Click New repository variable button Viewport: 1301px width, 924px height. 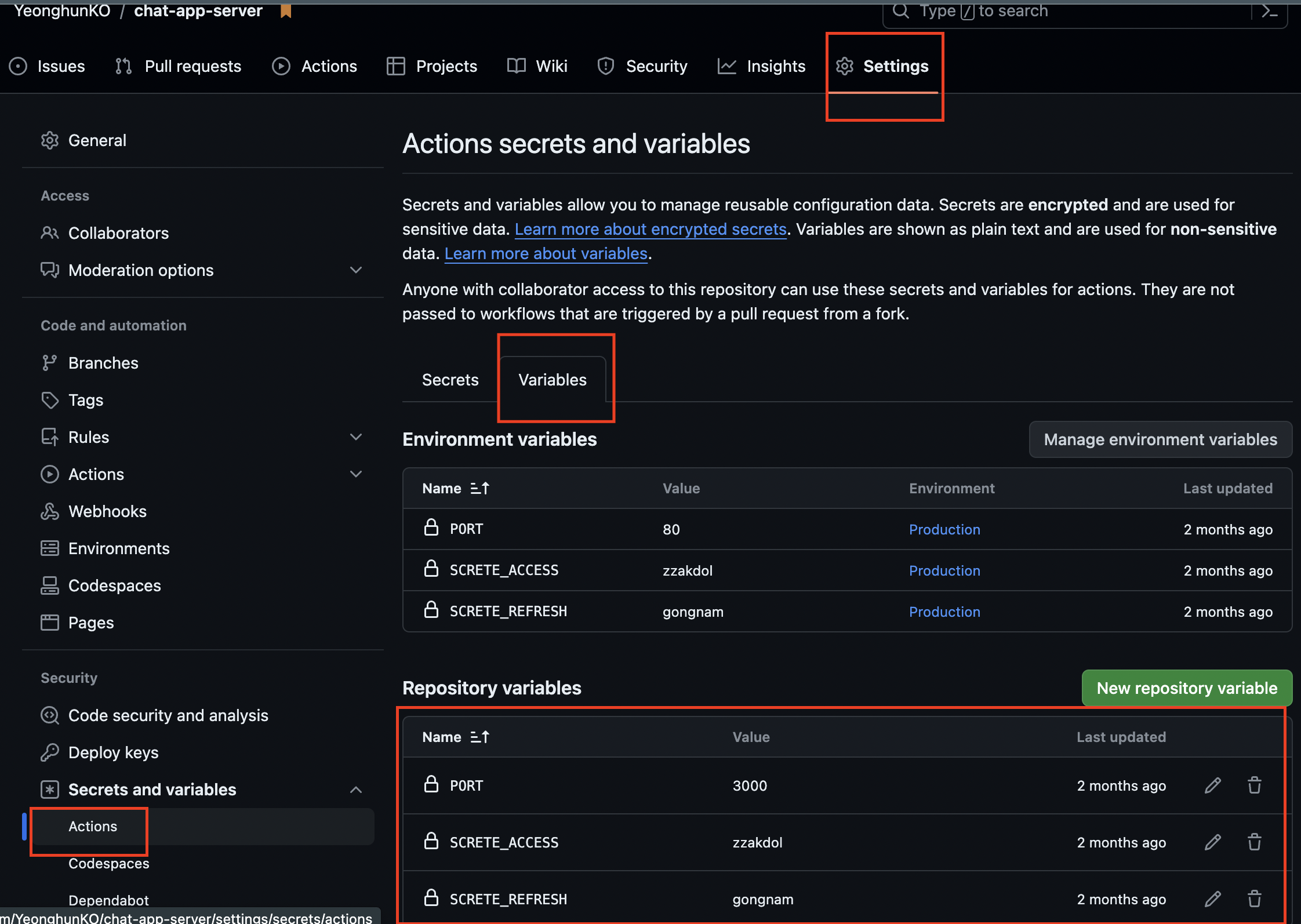[1187, 688]
